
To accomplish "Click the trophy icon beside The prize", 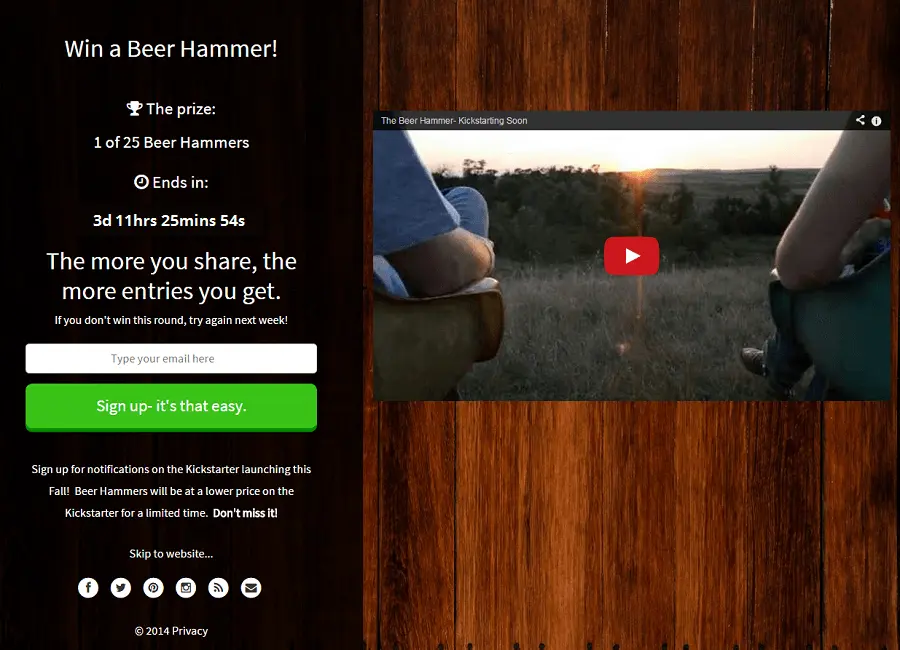I will [134, 108].
